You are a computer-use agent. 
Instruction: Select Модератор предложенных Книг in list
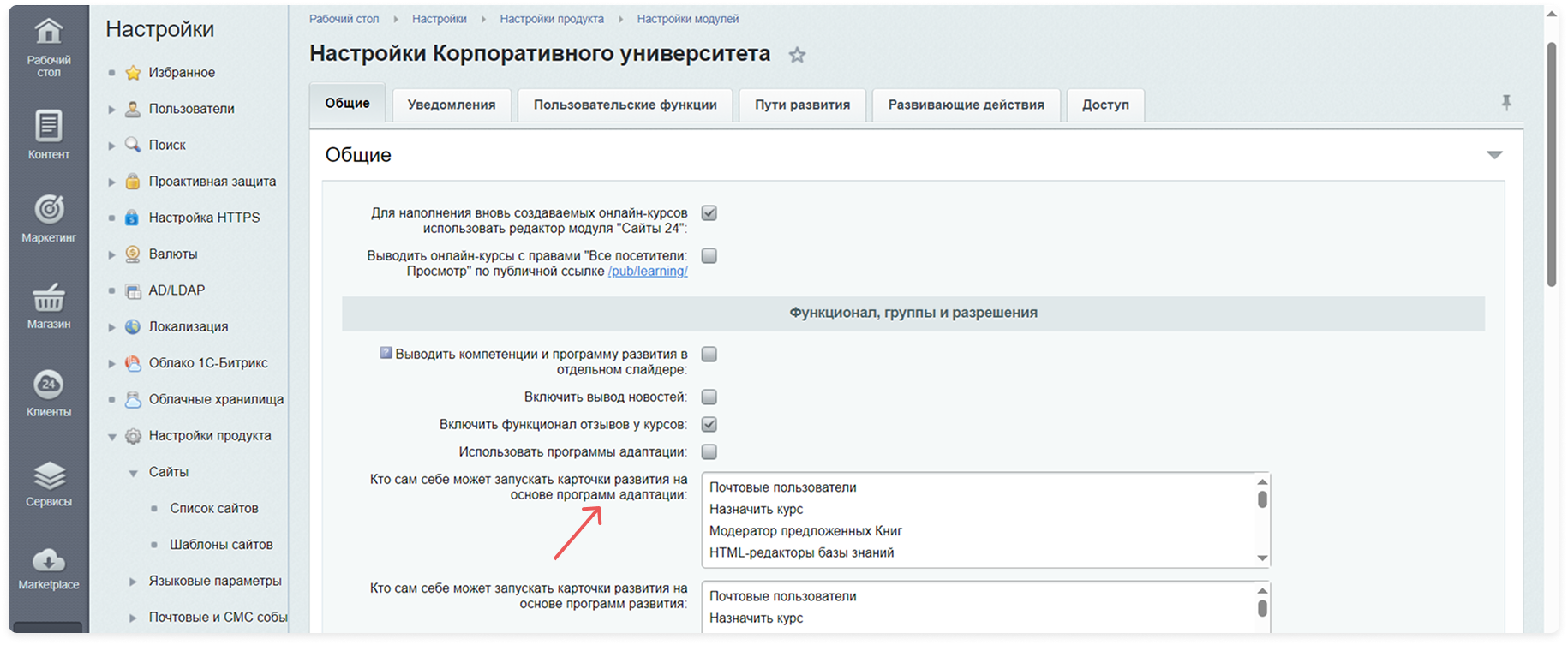point(805,531)
